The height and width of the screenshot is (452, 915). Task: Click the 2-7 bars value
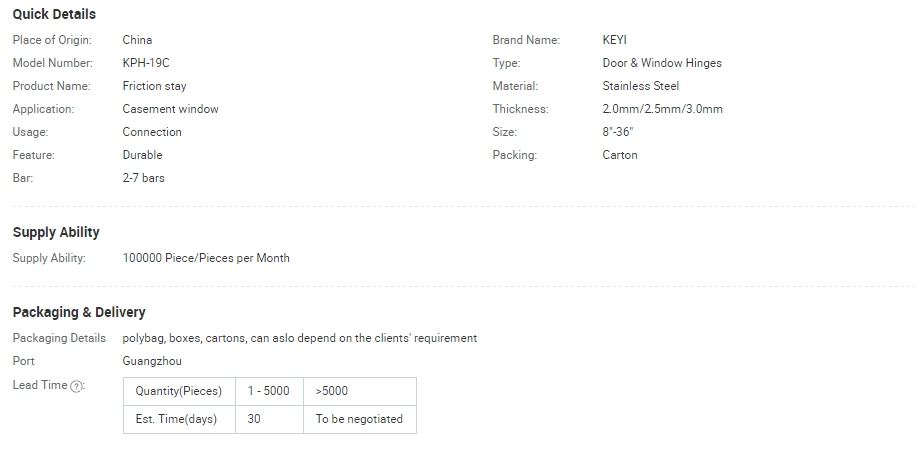[x=143, y=178]
